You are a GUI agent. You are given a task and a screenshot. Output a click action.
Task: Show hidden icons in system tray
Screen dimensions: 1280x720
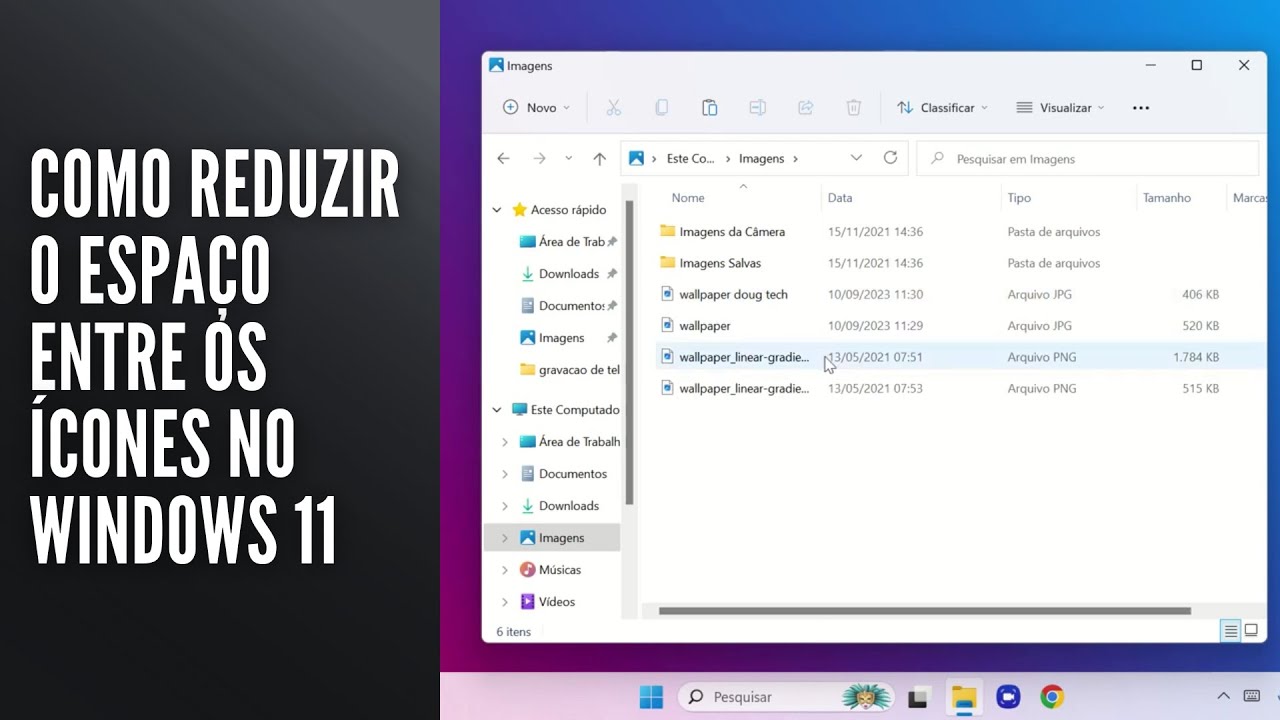(1222, 696)
